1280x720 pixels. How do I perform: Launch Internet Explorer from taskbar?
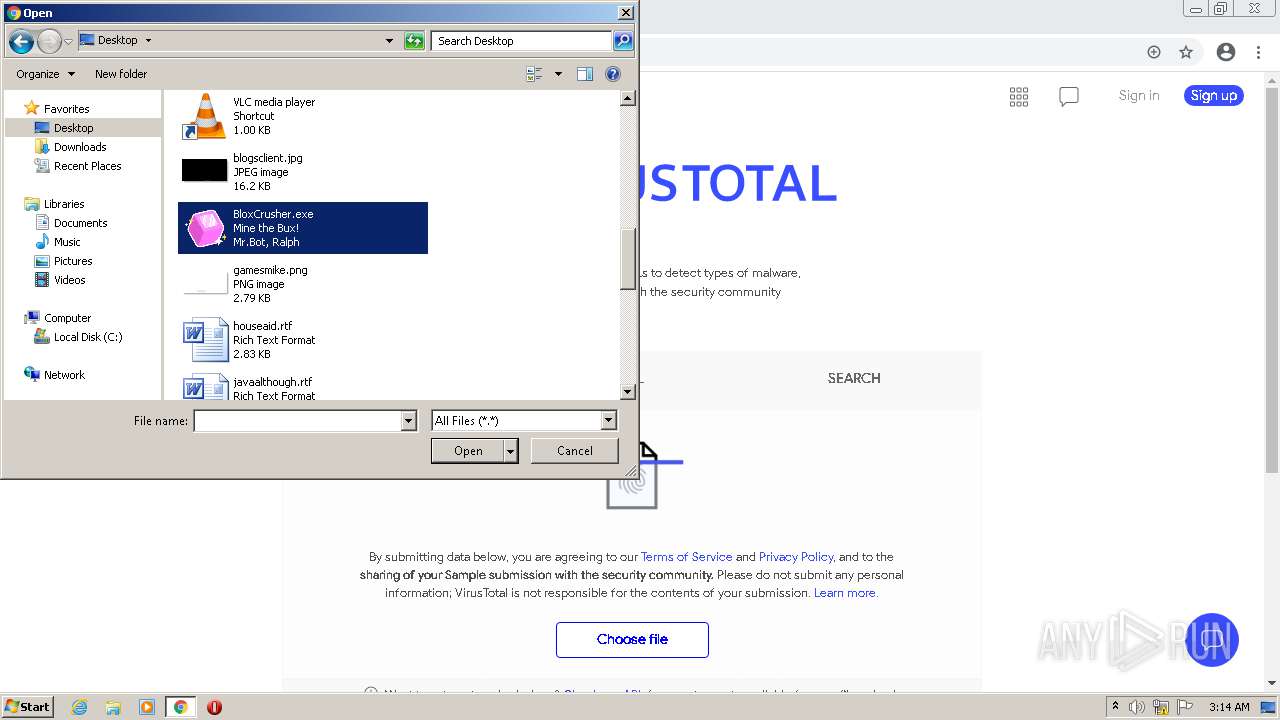pos(79,707)
